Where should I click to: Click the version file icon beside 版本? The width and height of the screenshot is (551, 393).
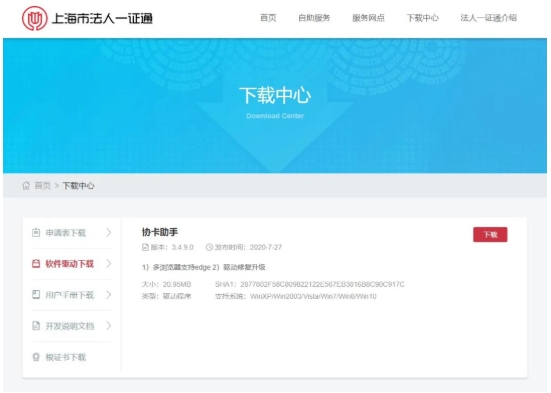pyautogui.click(x=145, y=247)
